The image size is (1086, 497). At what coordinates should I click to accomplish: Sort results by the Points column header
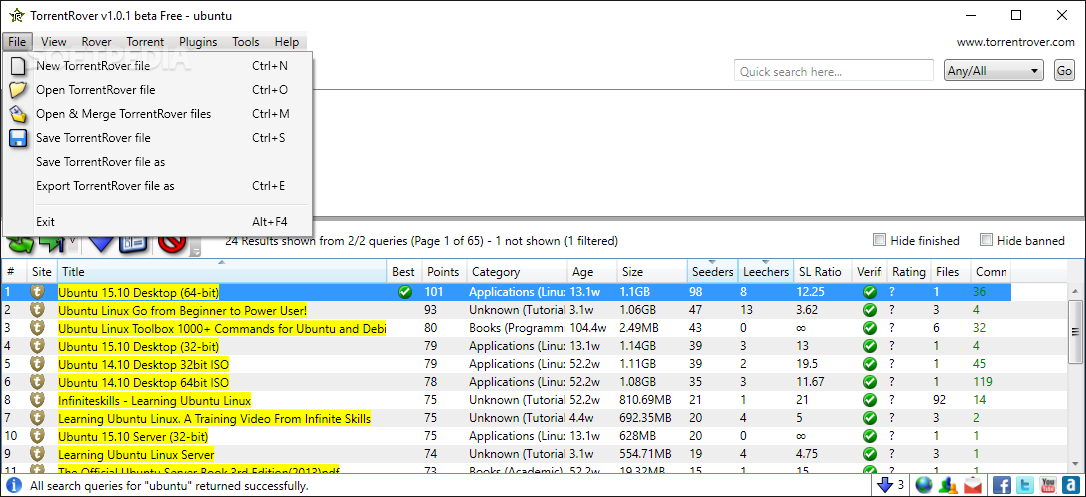[444, 271]
